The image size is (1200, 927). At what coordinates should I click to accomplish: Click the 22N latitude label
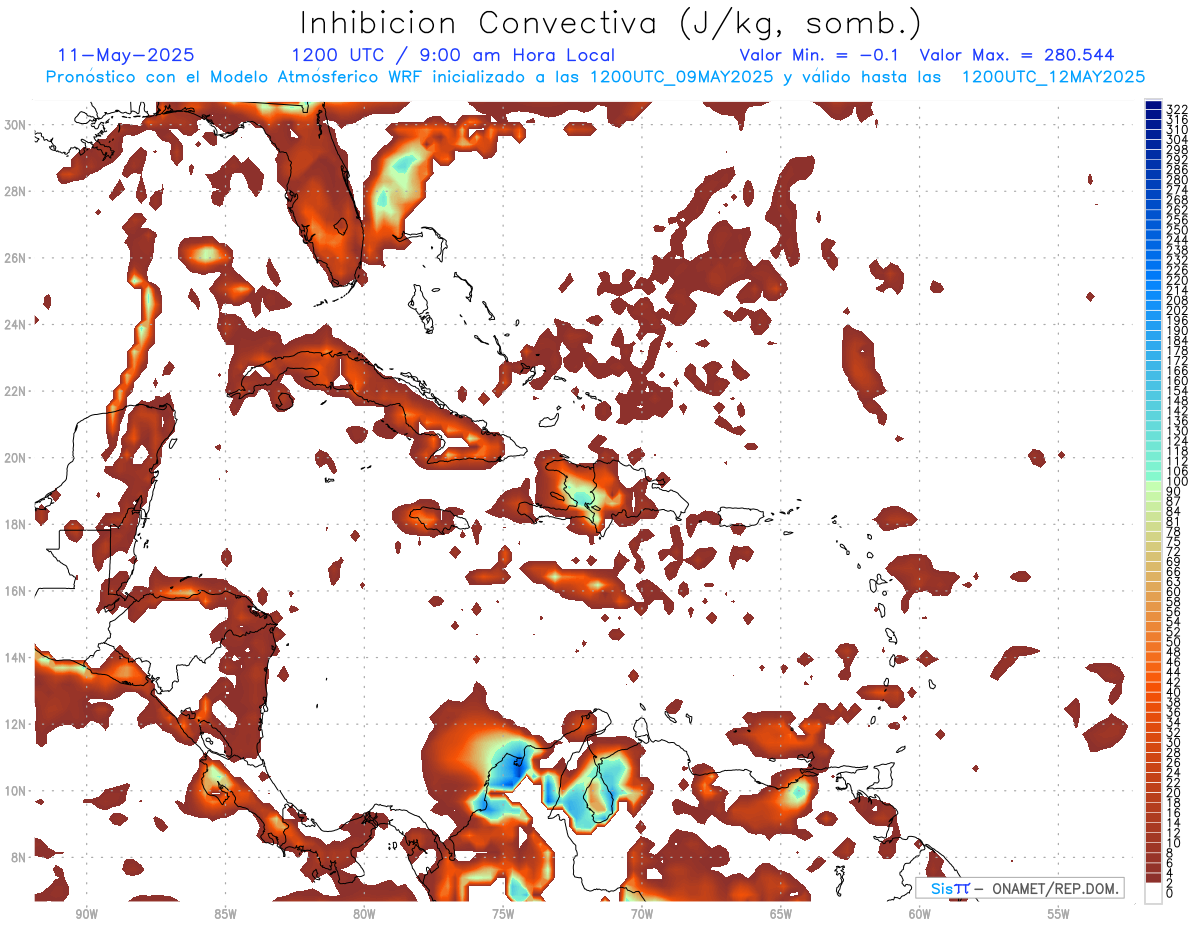tap(17, 391)
